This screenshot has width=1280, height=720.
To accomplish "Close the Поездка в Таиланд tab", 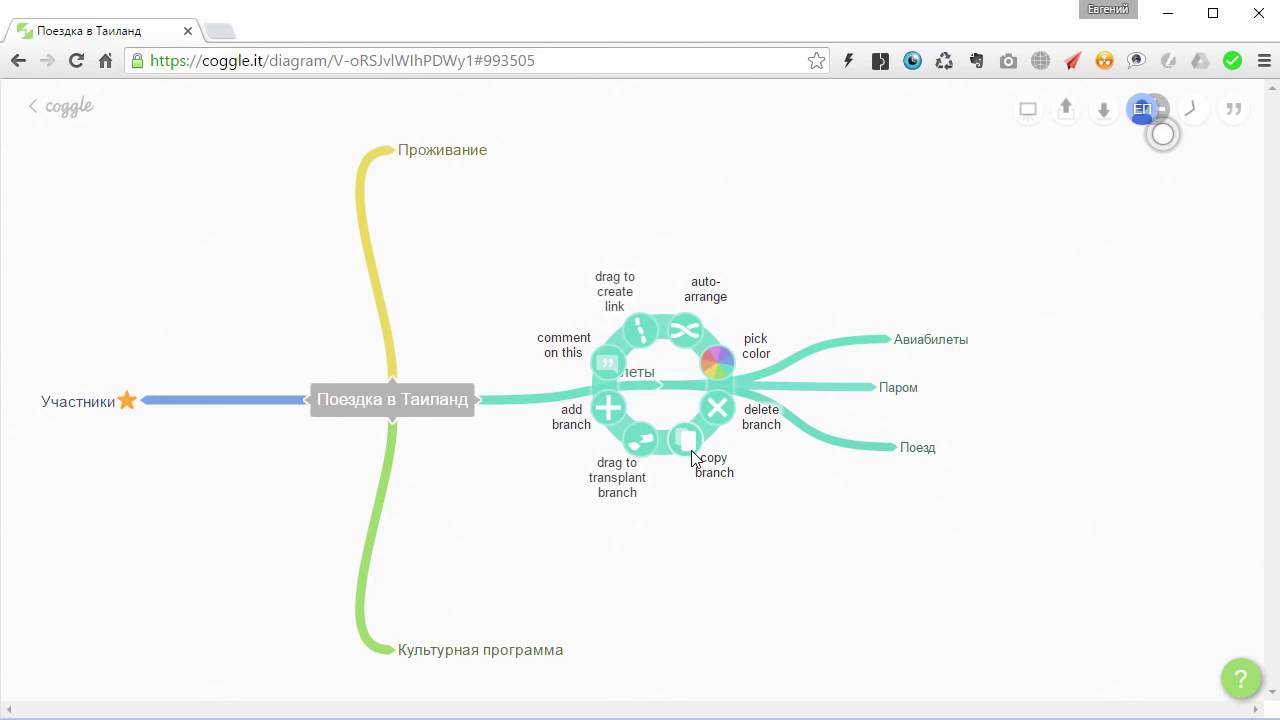I will [188, 31].
